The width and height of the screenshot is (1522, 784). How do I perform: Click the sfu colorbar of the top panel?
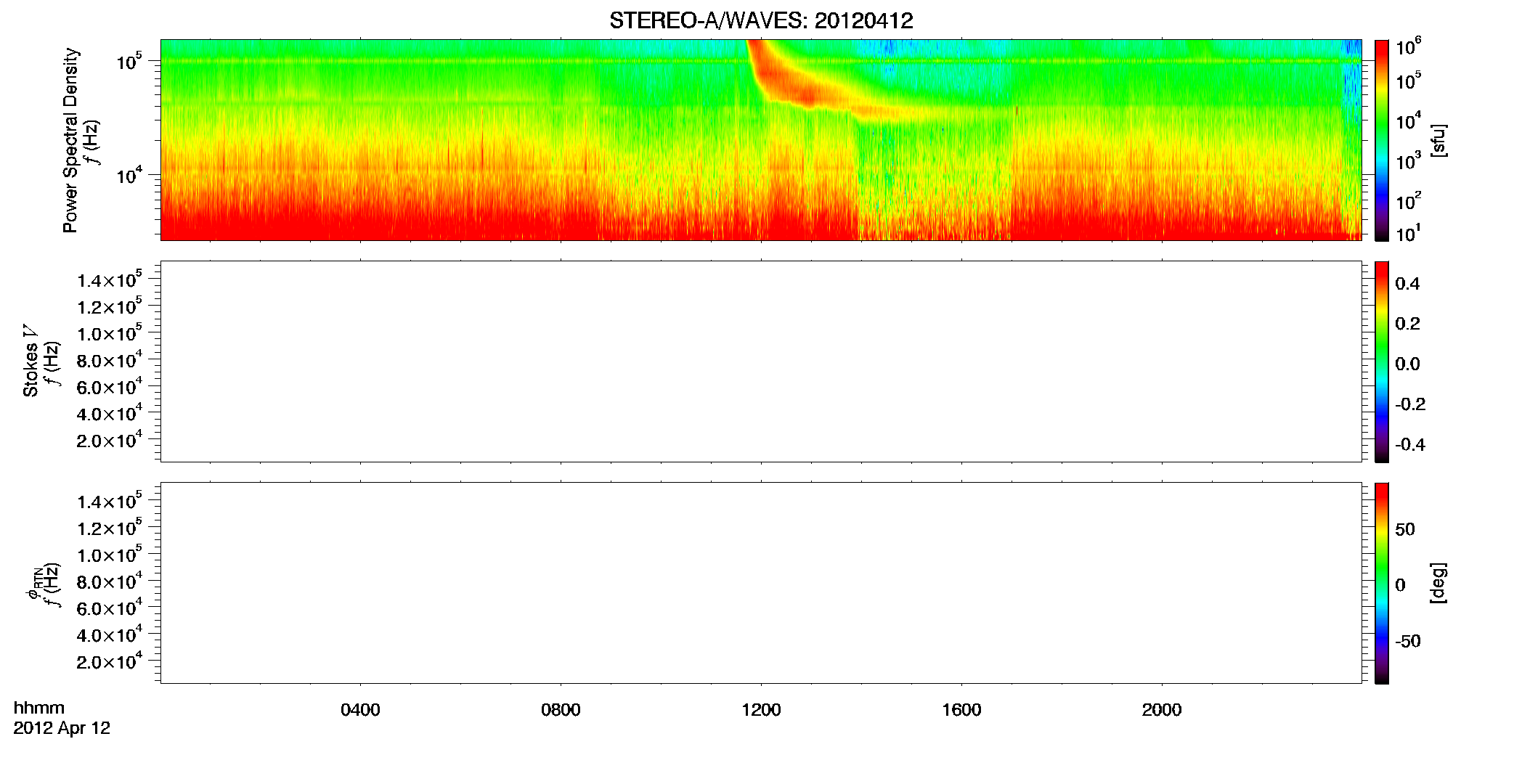pos(1382,140)
